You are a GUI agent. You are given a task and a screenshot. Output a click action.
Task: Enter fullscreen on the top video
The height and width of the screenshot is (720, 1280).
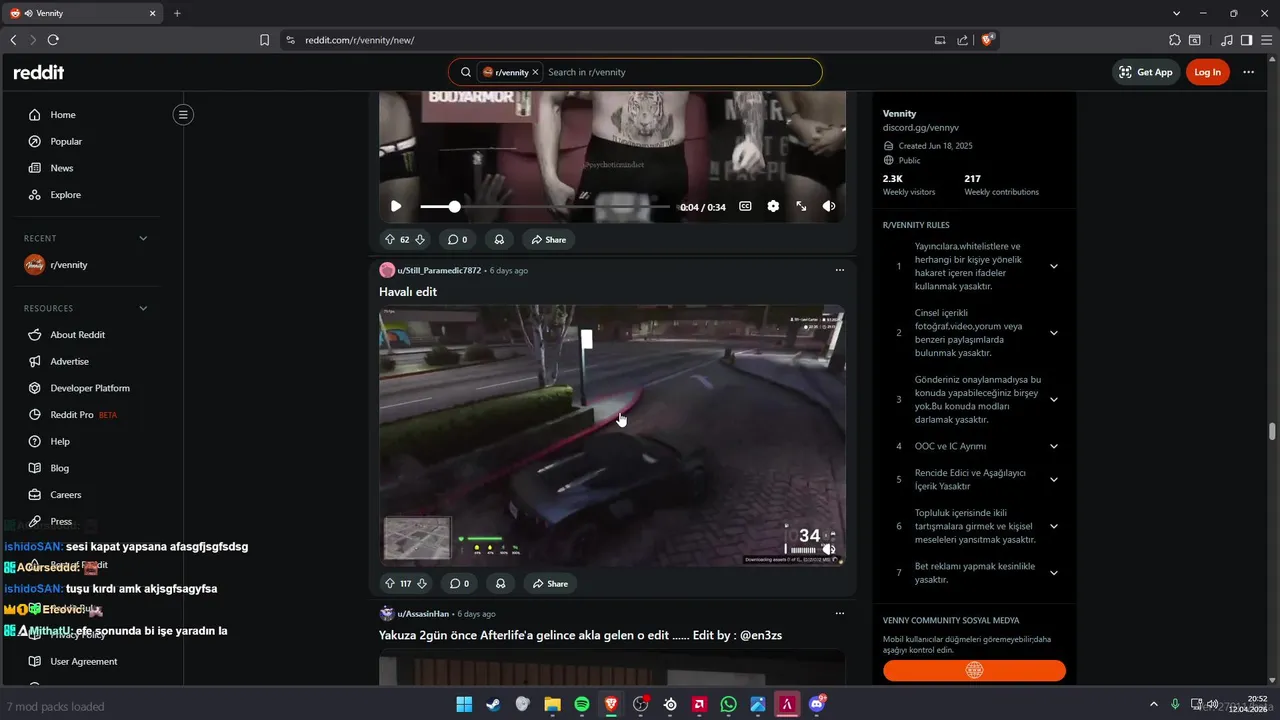click(801, 206)
